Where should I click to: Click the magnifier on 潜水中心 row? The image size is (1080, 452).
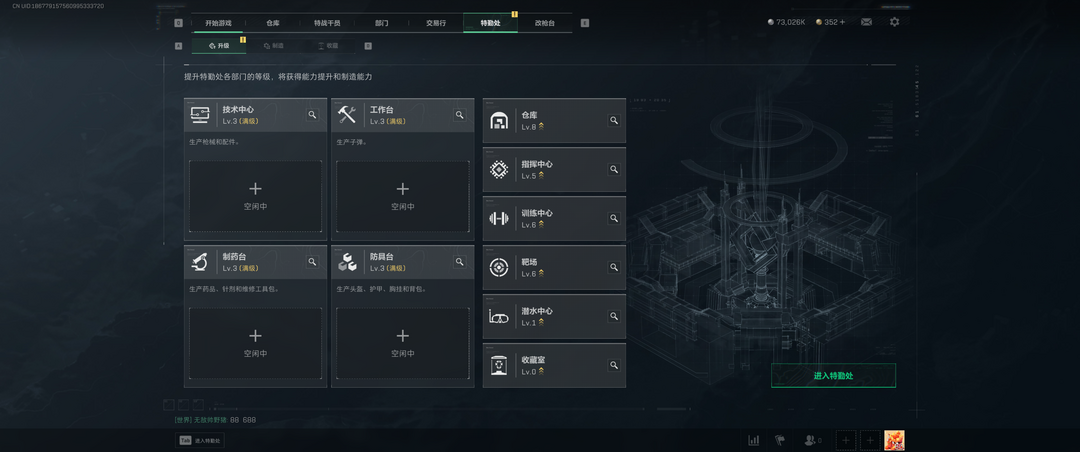point(613,316)
